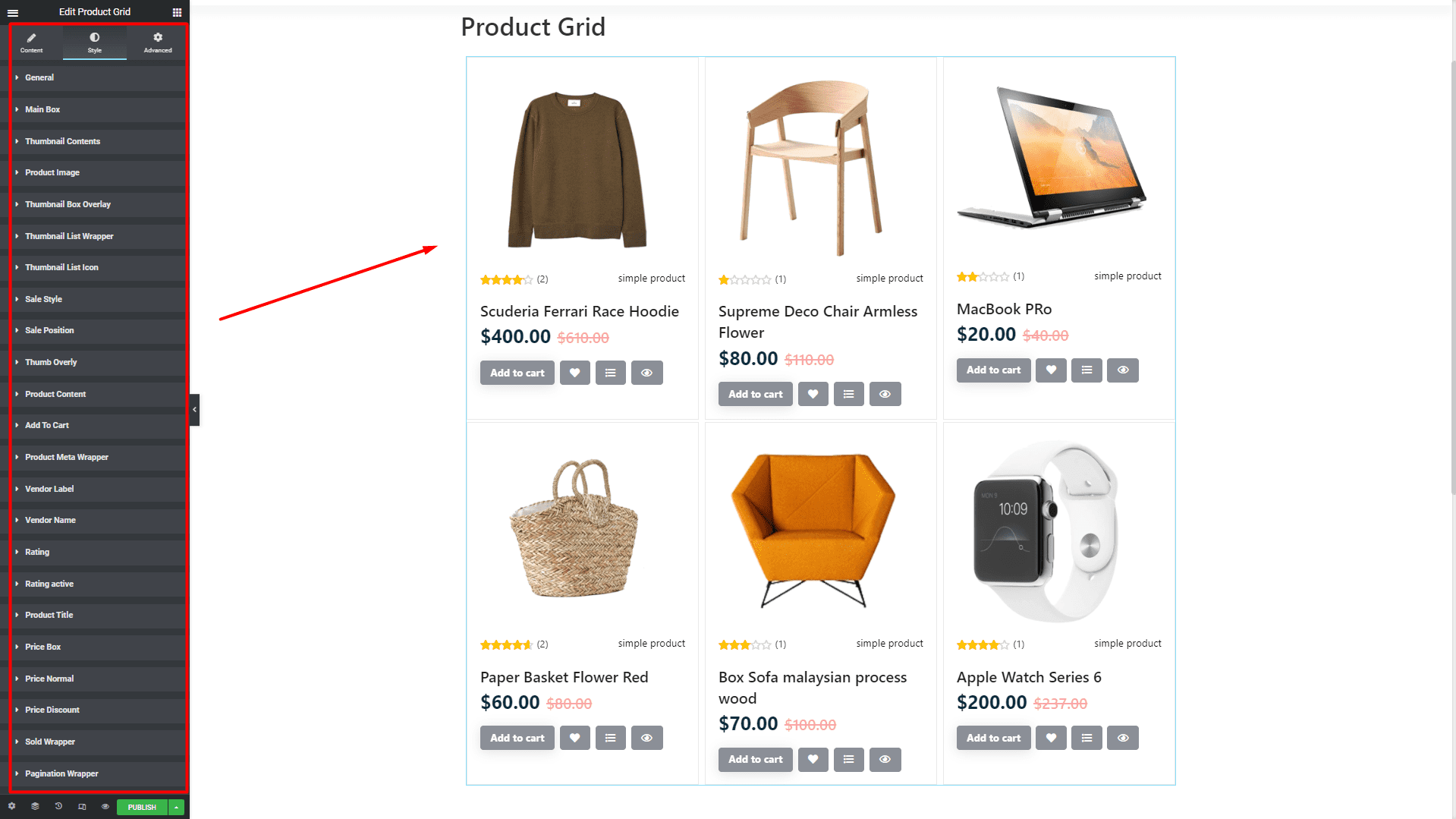Screen dimensions: 1456x819
Task: Open the Elementor hamburger menu
Action: coord(13,12)
